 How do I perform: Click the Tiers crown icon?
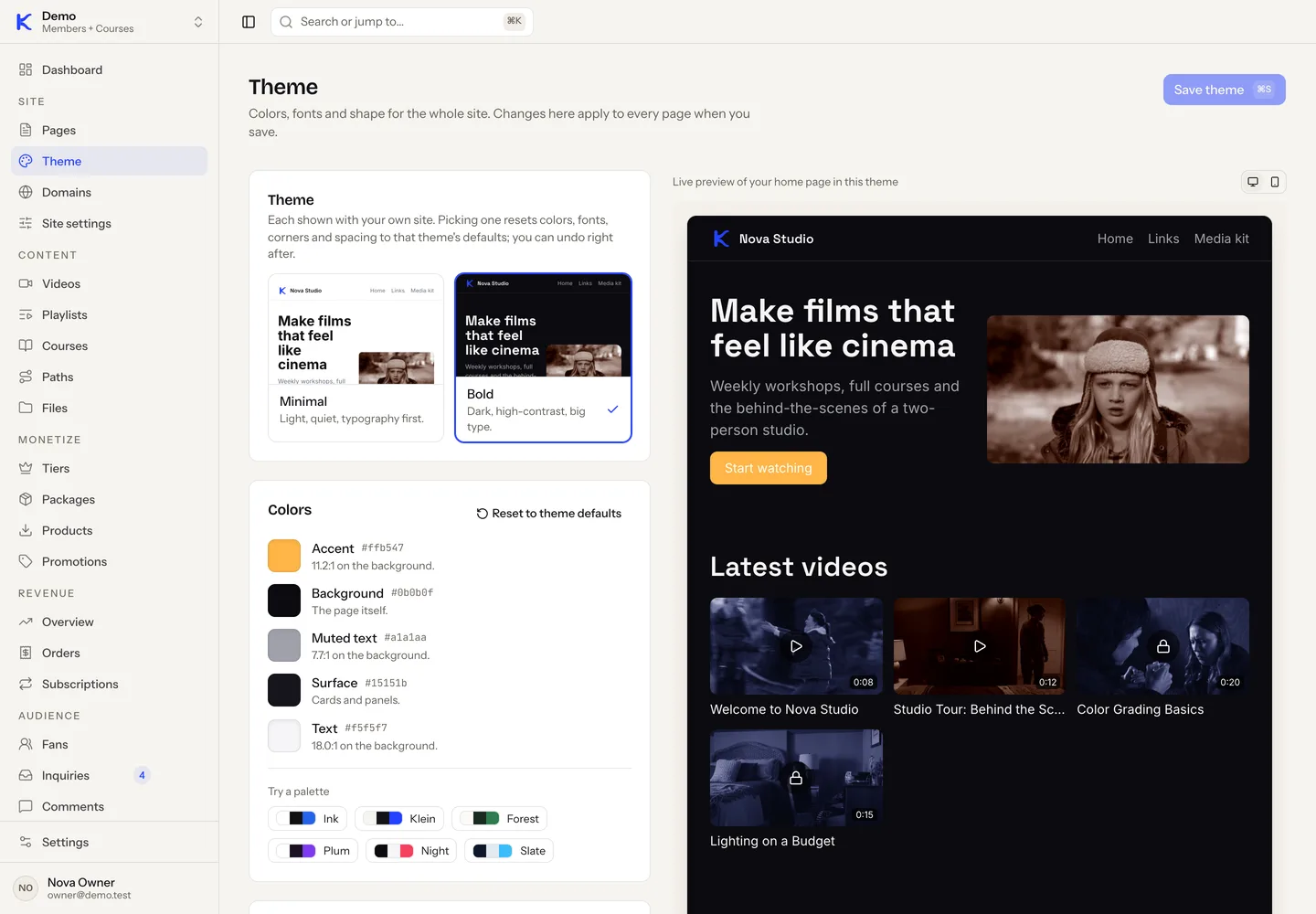pos(26,468)
